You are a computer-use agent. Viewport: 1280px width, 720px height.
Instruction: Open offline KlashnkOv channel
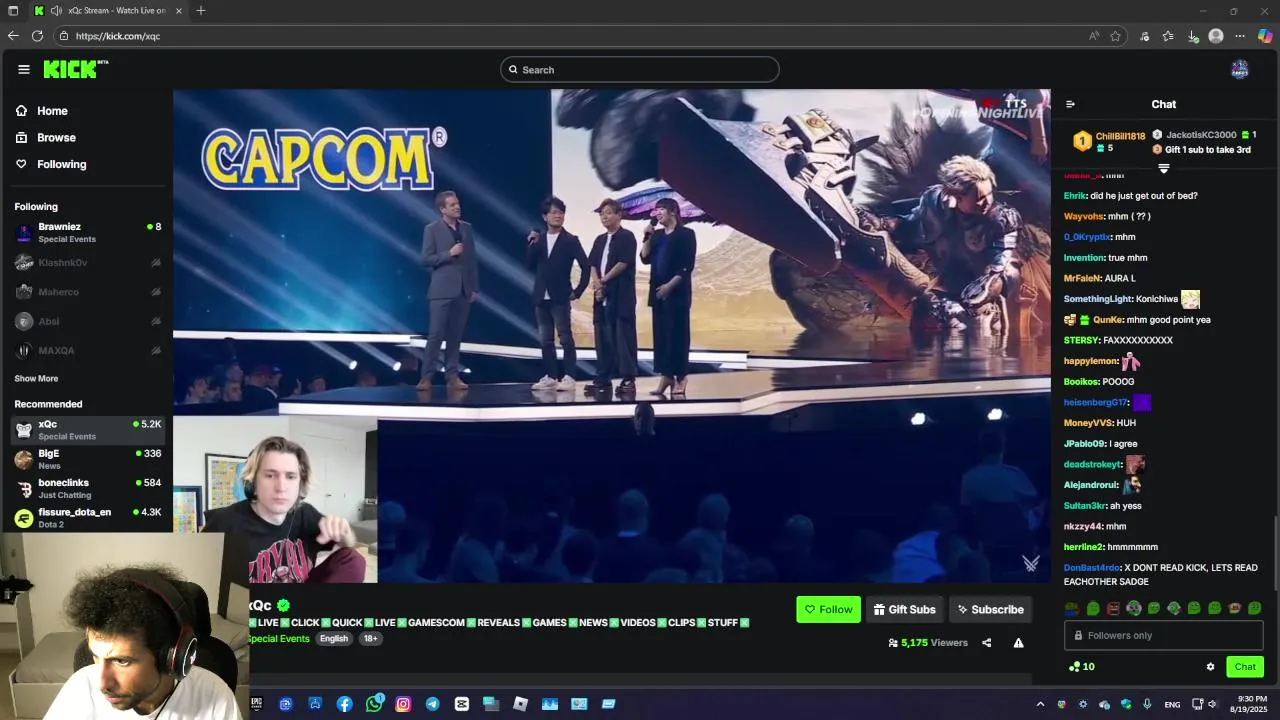click(x=88, y=262)
